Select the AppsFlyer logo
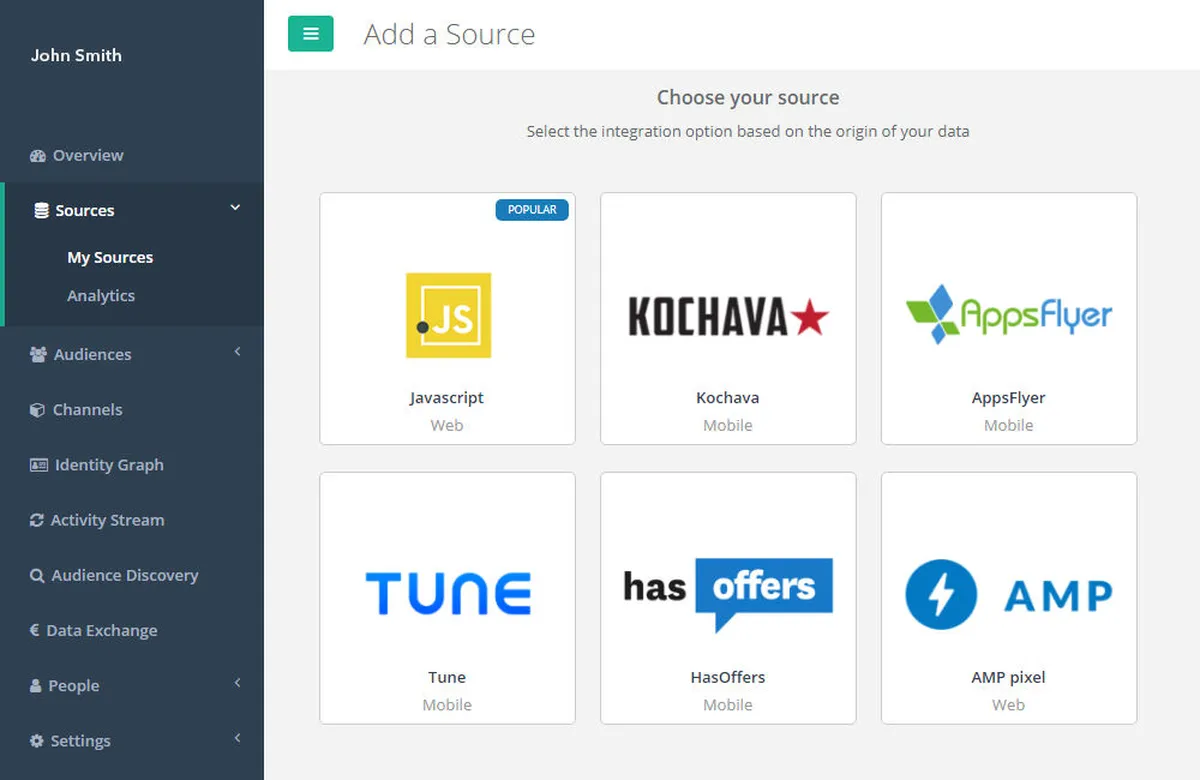This screenshot has height=780, width=1200. [x=1009, y=315]
